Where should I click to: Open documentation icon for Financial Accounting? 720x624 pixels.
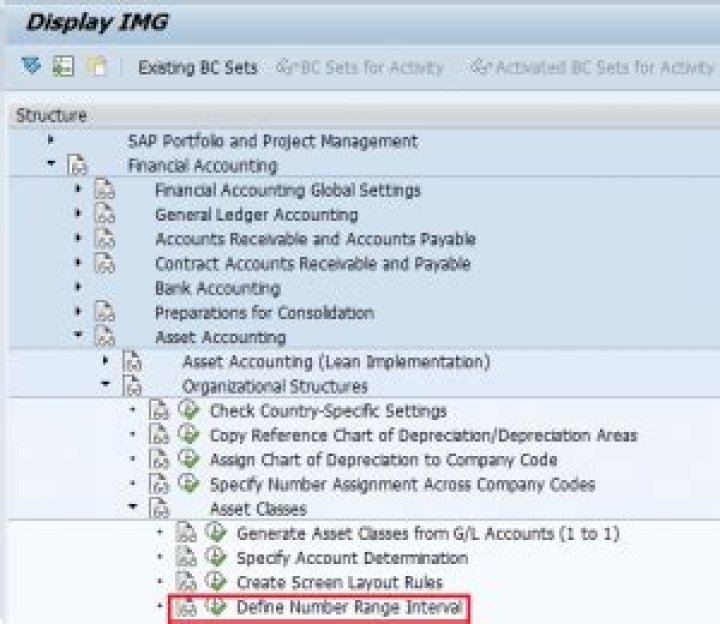tap(77, 165)
